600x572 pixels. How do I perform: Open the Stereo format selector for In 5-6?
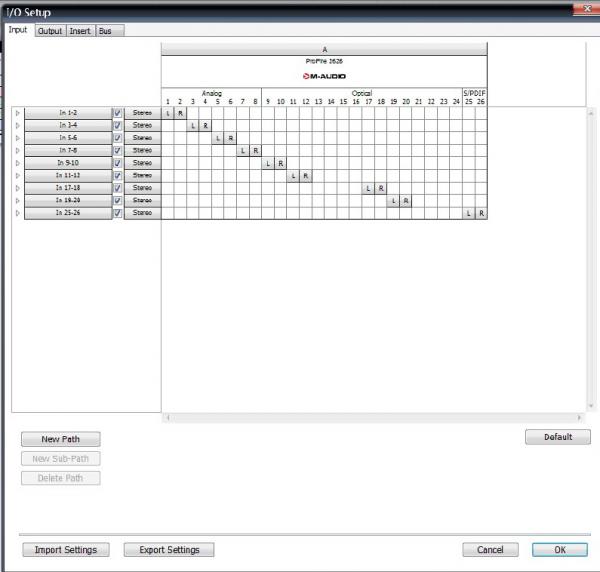pos(143,138)
